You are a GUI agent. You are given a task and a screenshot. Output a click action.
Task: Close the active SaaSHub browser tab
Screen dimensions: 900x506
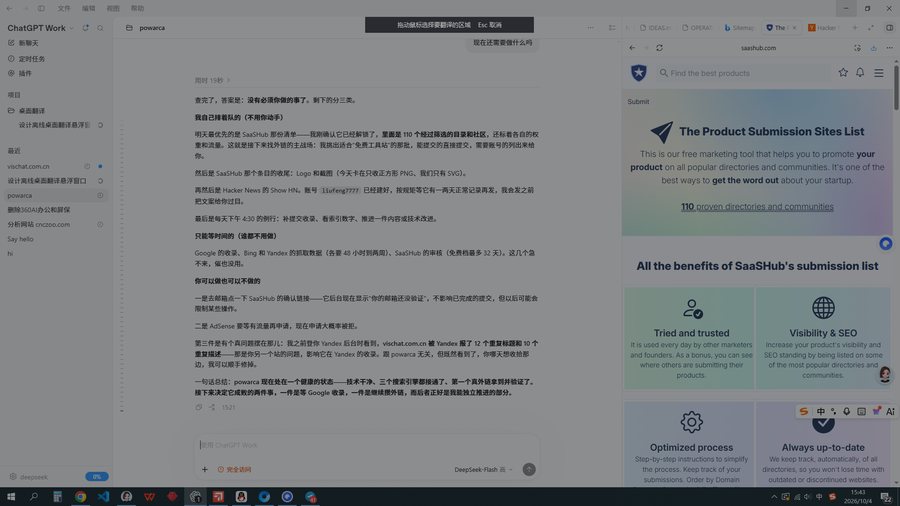pos(794,28)
